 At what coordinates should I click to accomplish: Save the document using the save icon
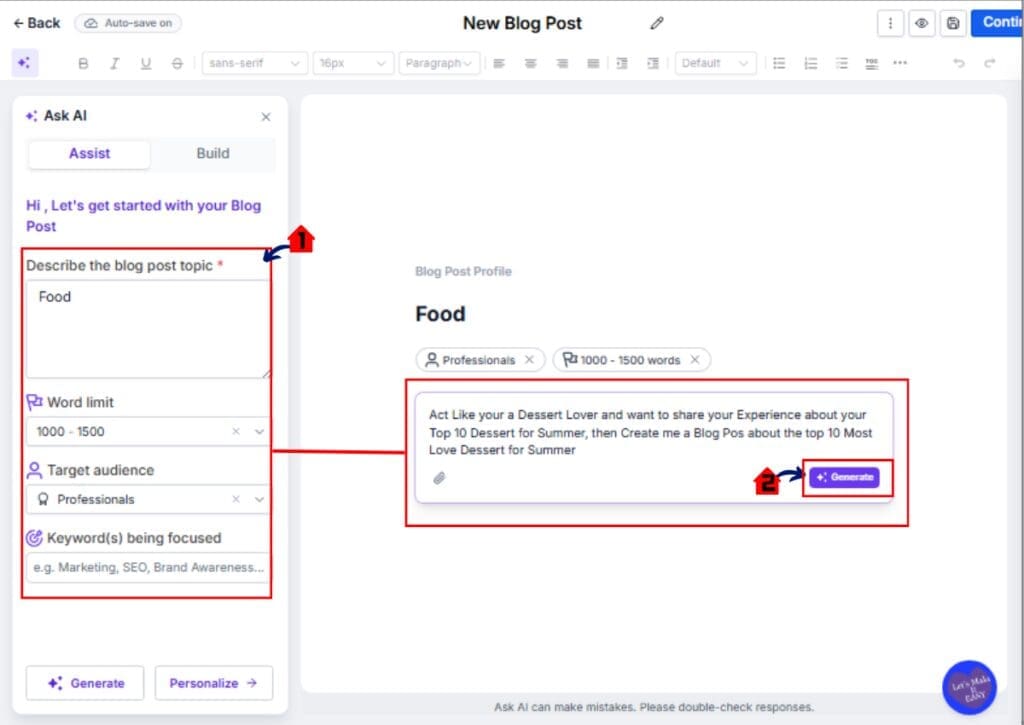point(952,22)
